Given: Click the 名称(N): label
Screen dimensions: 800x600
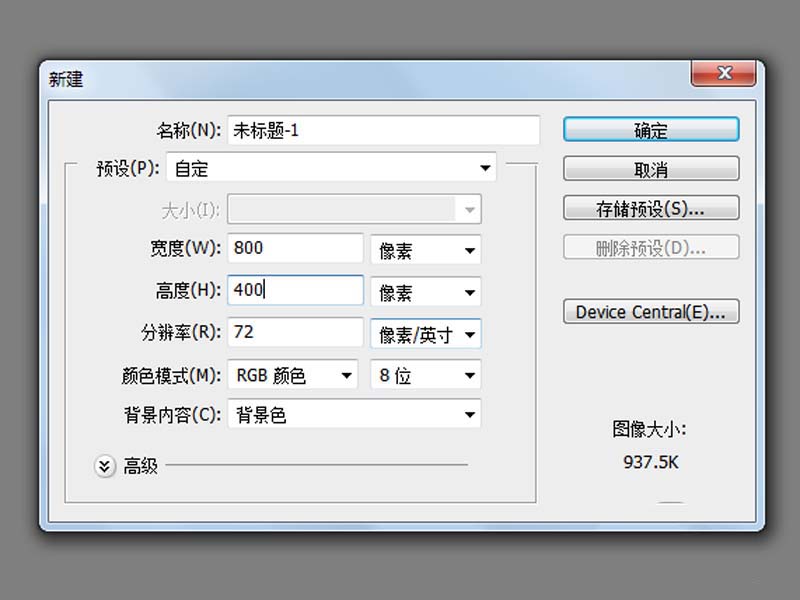Looking at the screenshot, I should tap(189, 131).
